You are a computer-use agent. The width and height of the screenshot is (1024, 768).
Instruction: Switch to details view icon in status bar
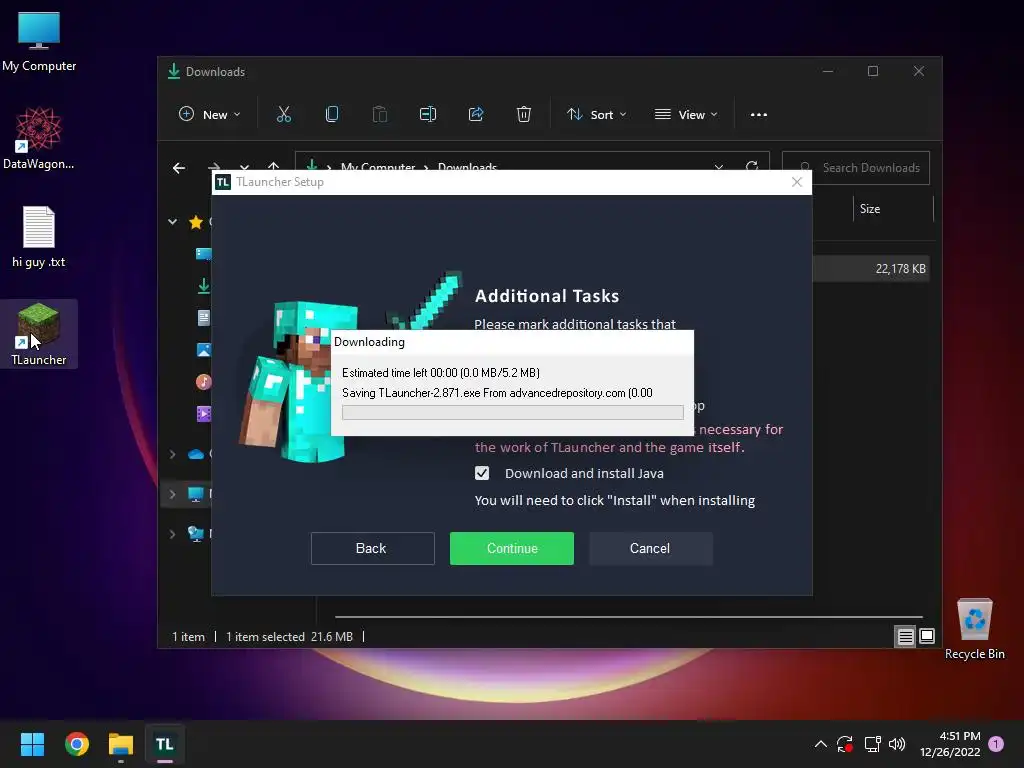point(905,636)
